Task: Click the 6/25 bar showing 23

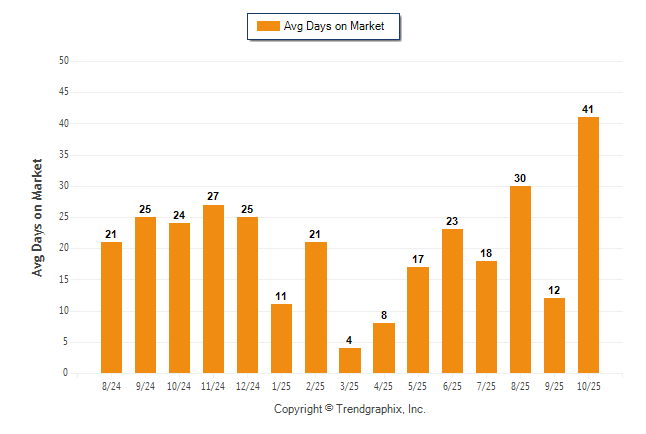Action: point(452,301)
